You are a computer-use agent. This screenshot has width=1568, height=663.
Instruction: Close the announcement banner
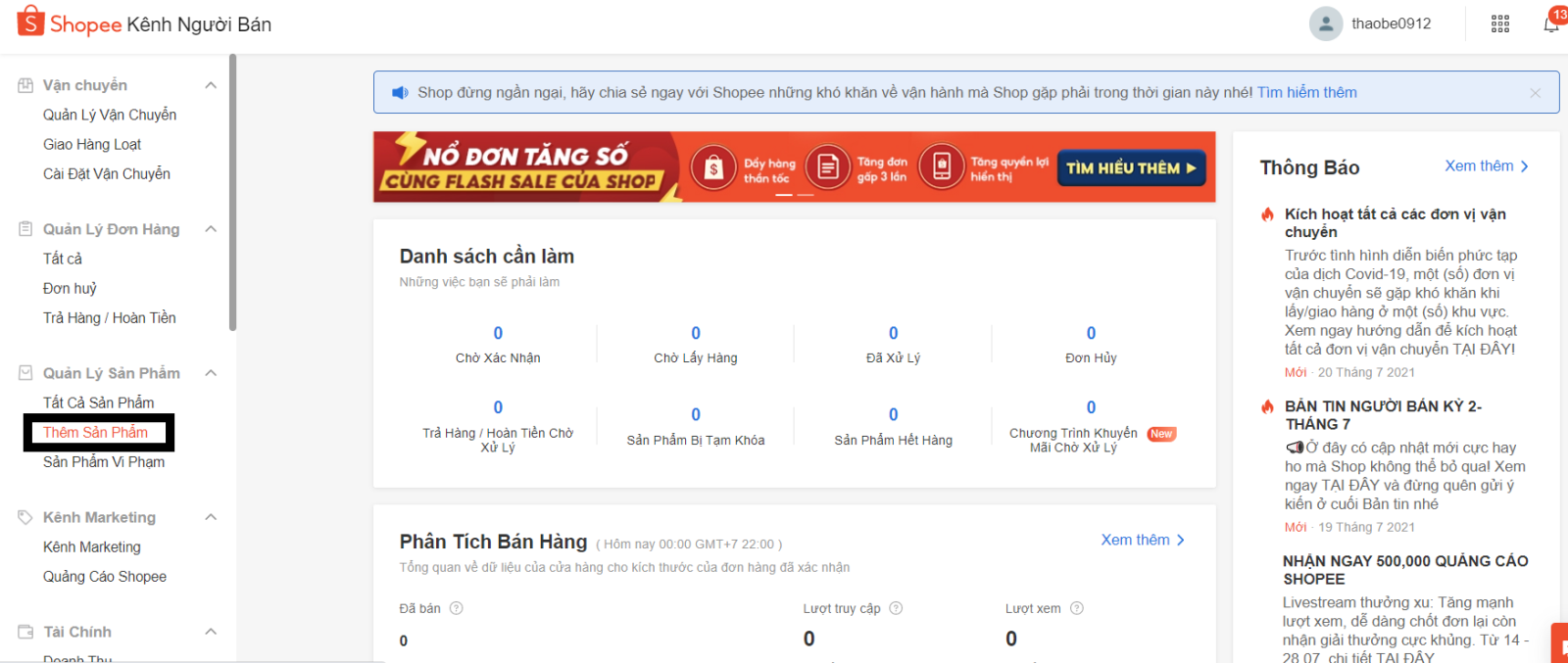1535,93
